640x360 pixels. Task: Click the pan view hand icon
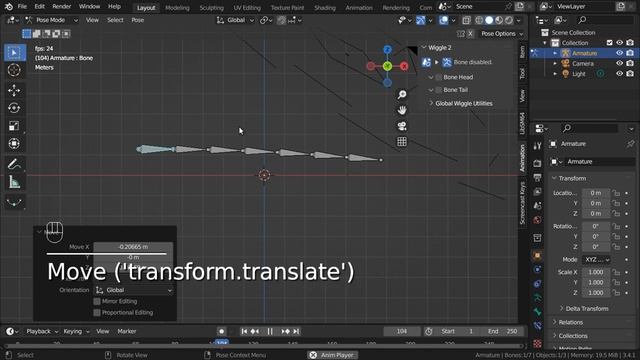pos(402,110)
